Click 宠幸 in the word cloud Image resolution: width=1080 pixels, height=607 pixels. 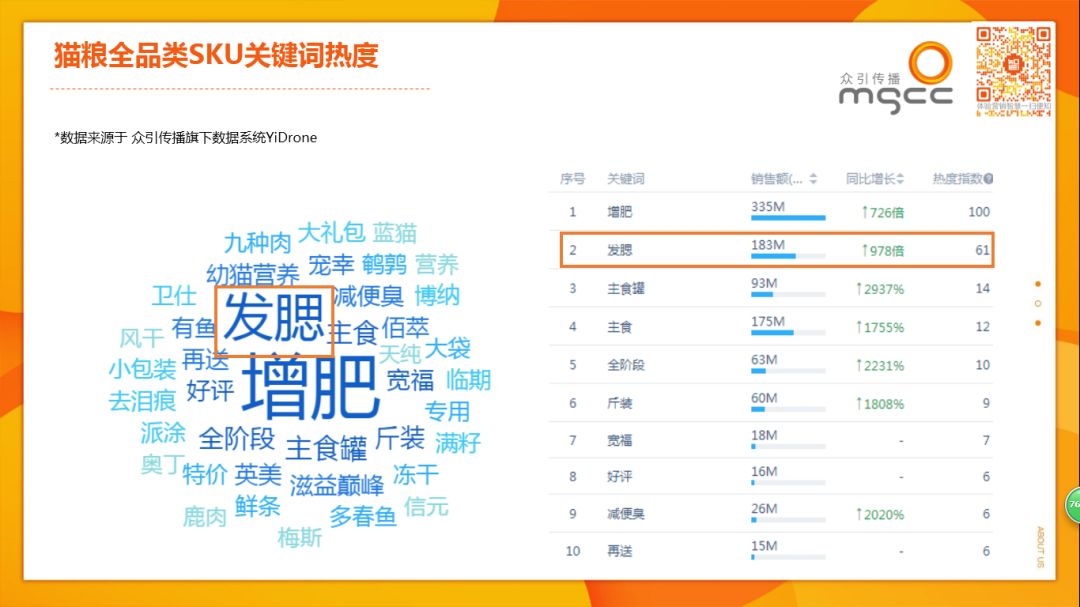point(331,265)
